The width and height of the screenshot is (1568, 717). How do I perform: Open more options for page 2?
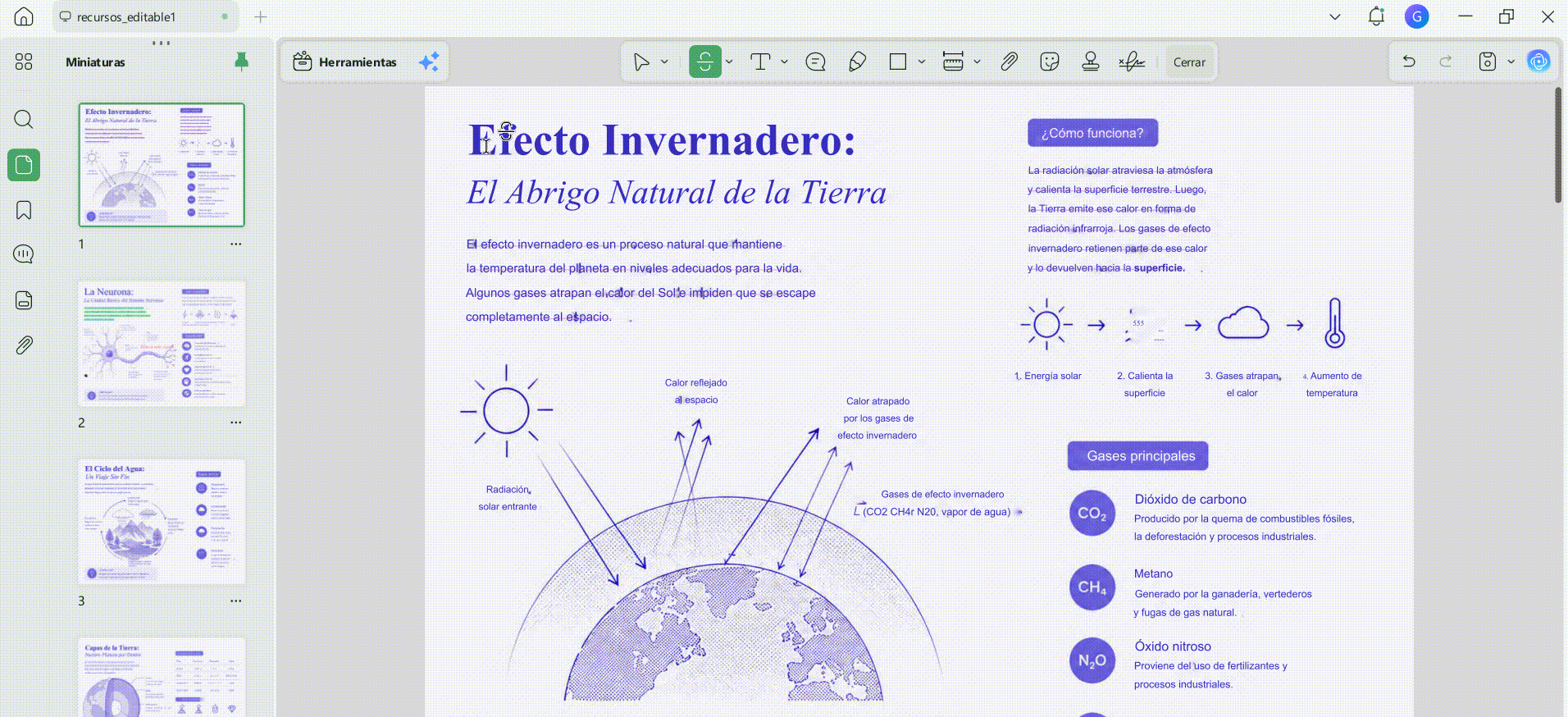tap(236, 422)
